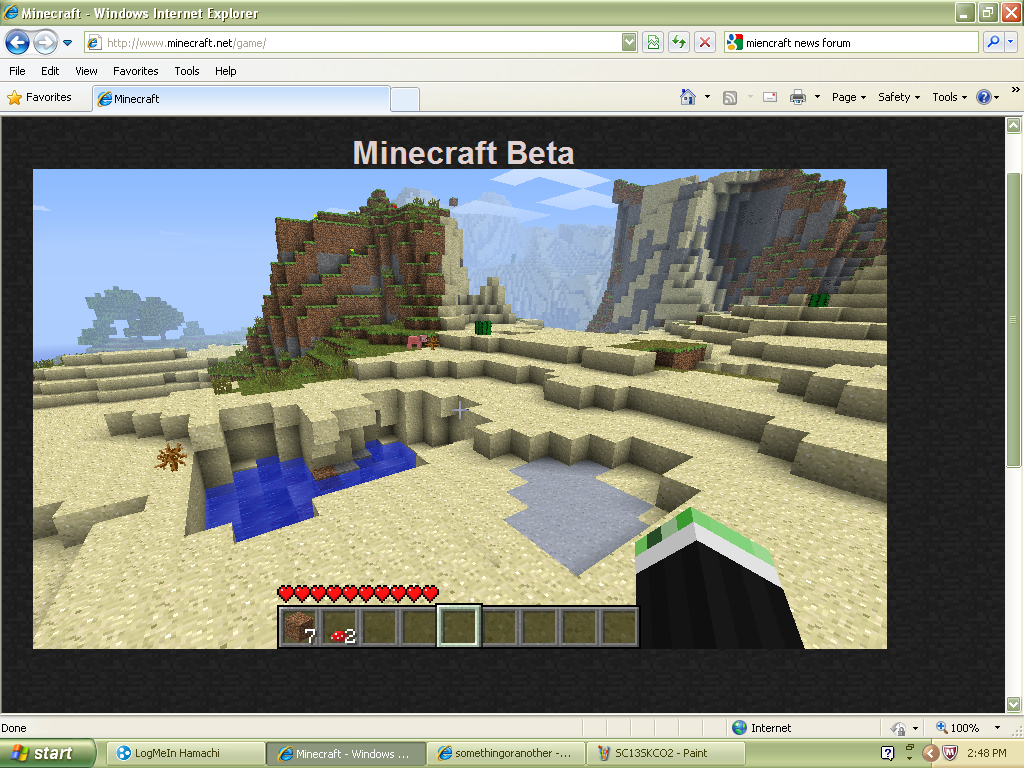Select hotbar slot with 7 dirt blocks

coord(300,627)
